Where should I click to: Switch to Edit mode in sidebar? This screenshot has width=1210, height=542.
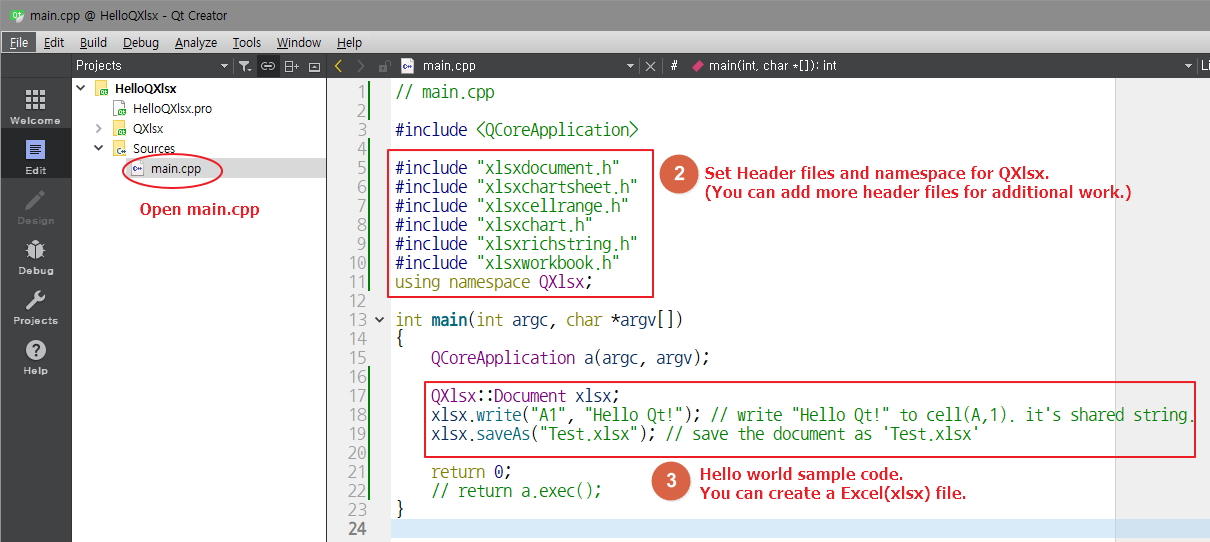coord(35,156)
